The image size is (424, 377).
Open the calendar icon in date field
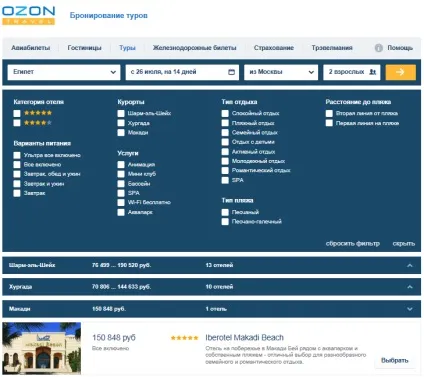click(231, 72)
